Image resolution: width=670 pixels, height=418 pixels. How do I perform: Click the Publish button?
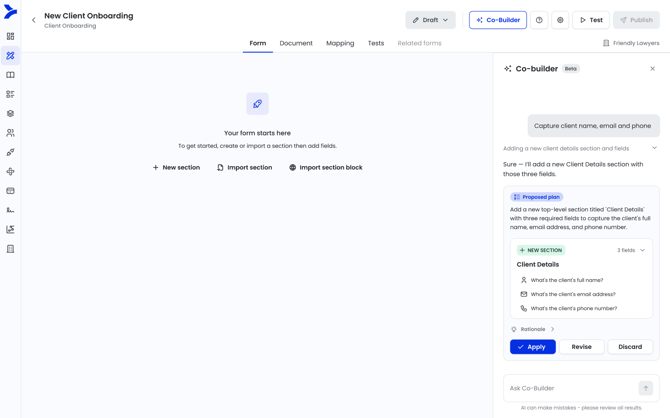point(636,20)
